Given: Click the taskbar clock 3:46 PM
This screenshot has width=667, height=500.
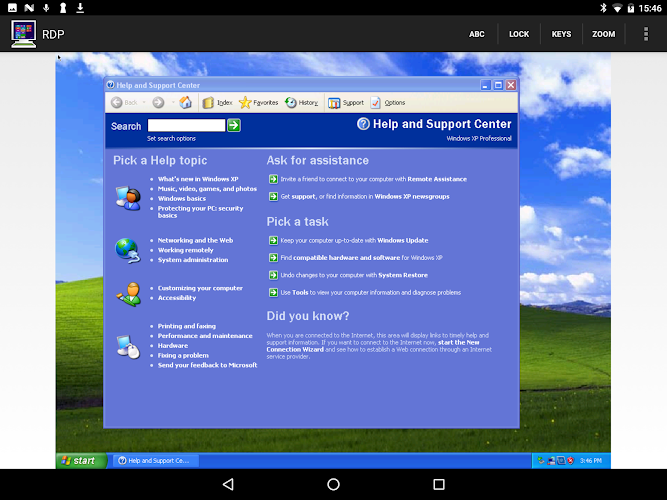Looking at the screenshot, I should coord(591,461).
